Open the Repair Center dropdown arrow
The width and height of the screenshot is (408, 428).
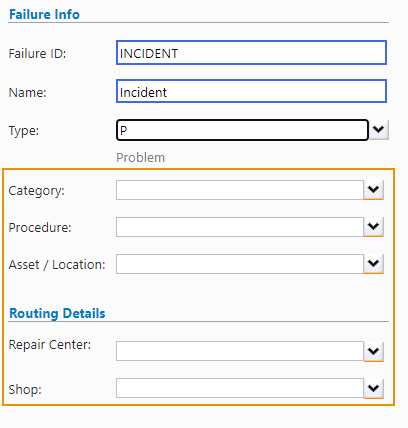tap(374, 351)
